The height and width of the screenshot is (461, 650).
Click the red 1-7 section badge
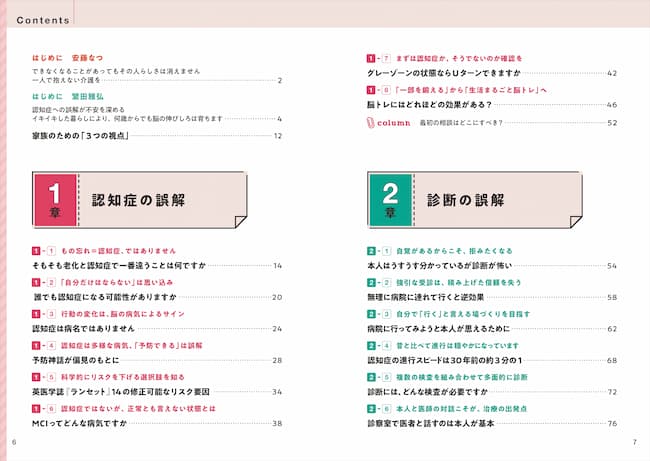[380, 58]
